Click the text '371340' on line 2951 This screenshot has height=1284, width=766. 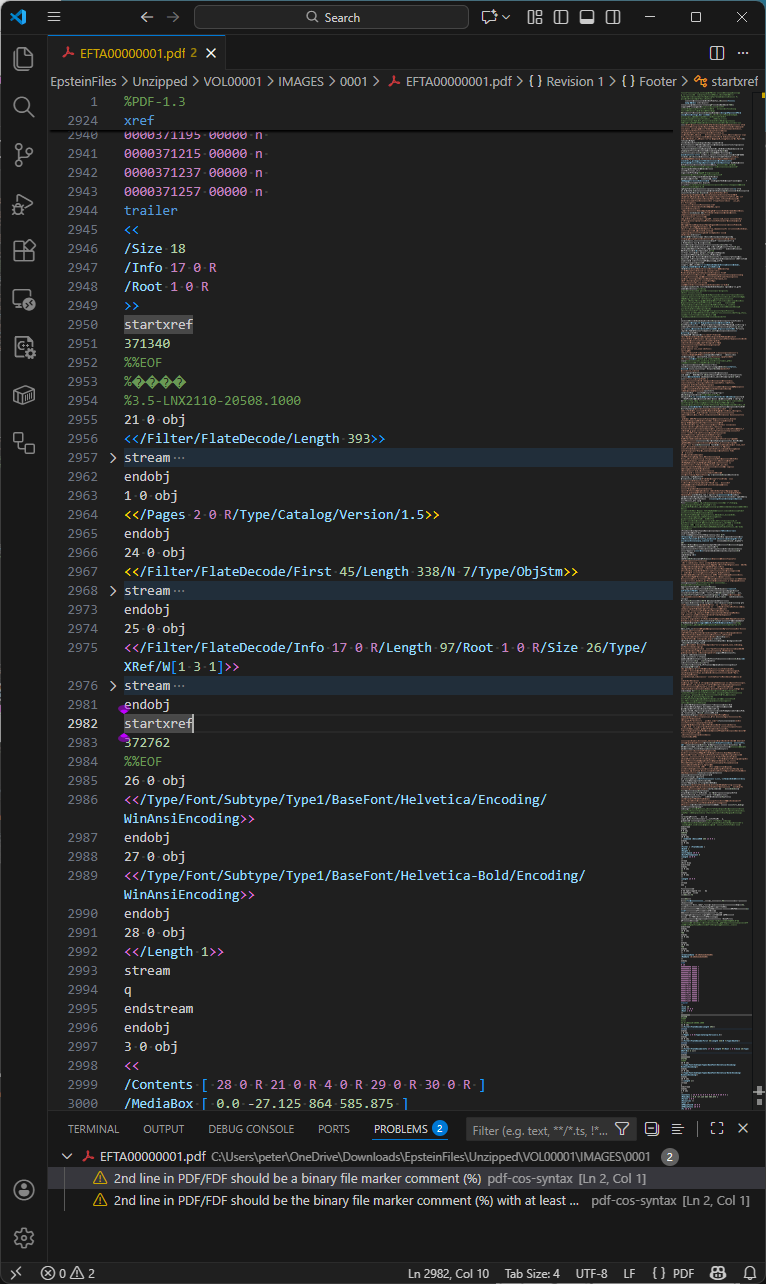point(147,344)
